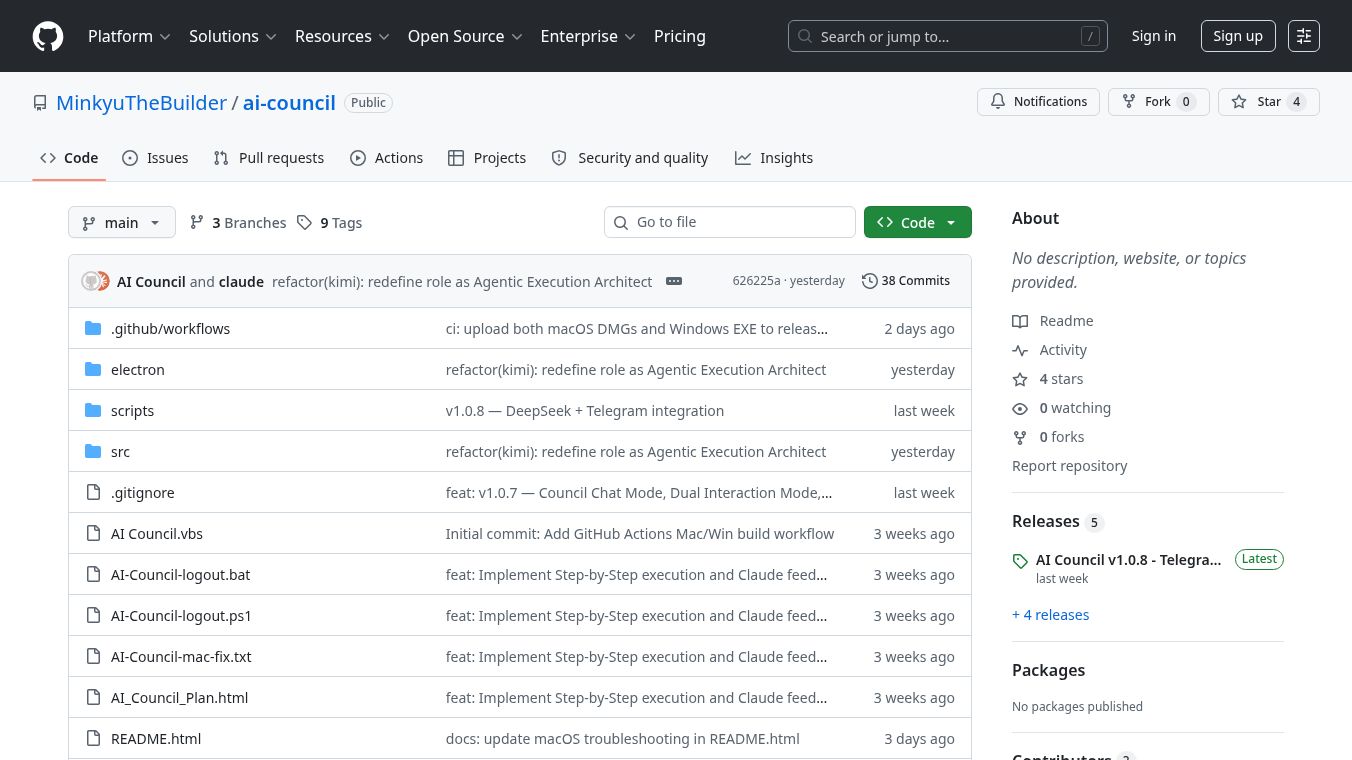Click the ellipsis to expand commit message
The width and height of the screenshot is (1352, 760).
[x=674, y=281]
